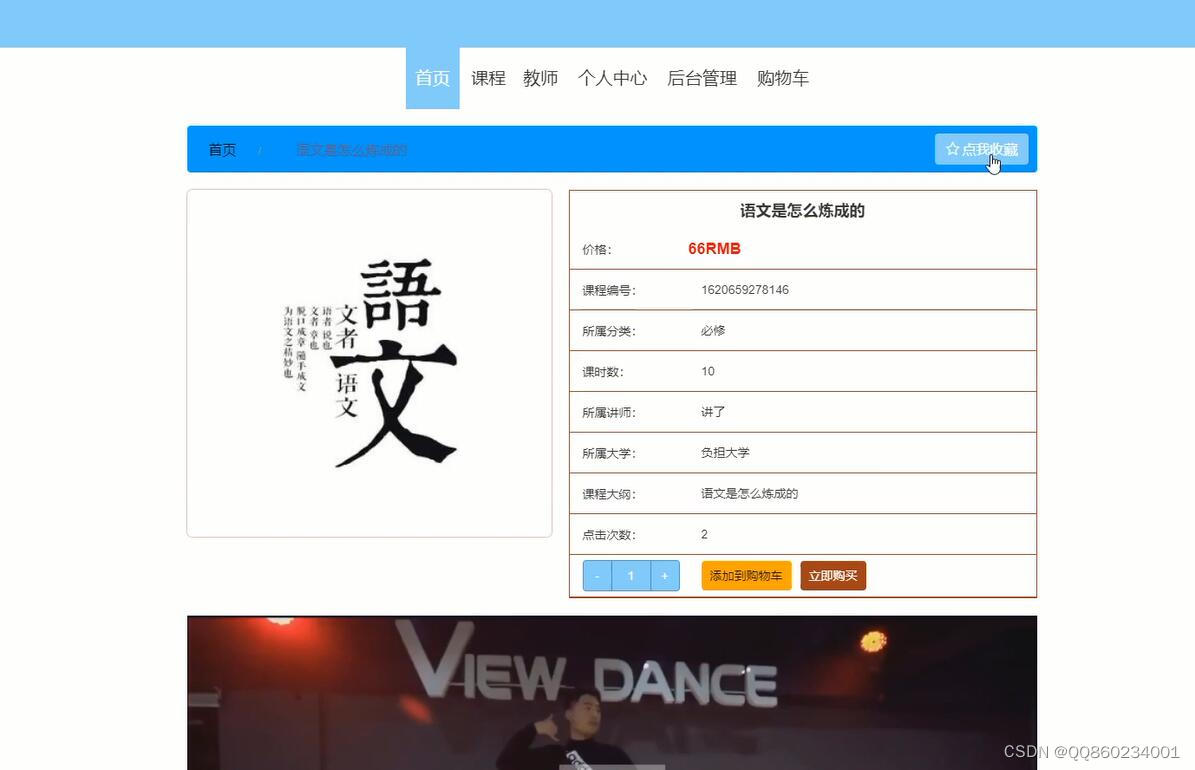Open 首页 from the breadcrumb trail

point(222,149)
